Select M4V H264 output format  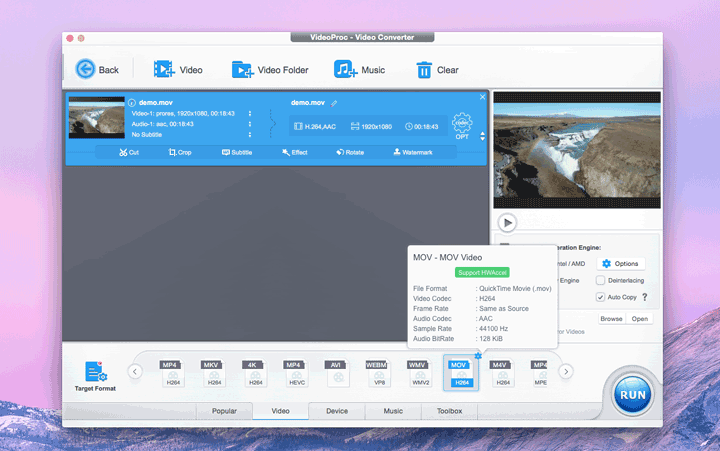[502, 373]
